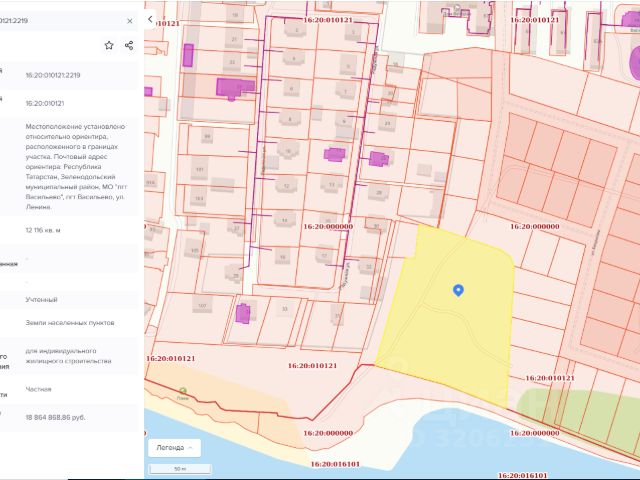Add parcel to favorites with star icon
This screenshot has height=480, width=640.
[x=109, y=45]
